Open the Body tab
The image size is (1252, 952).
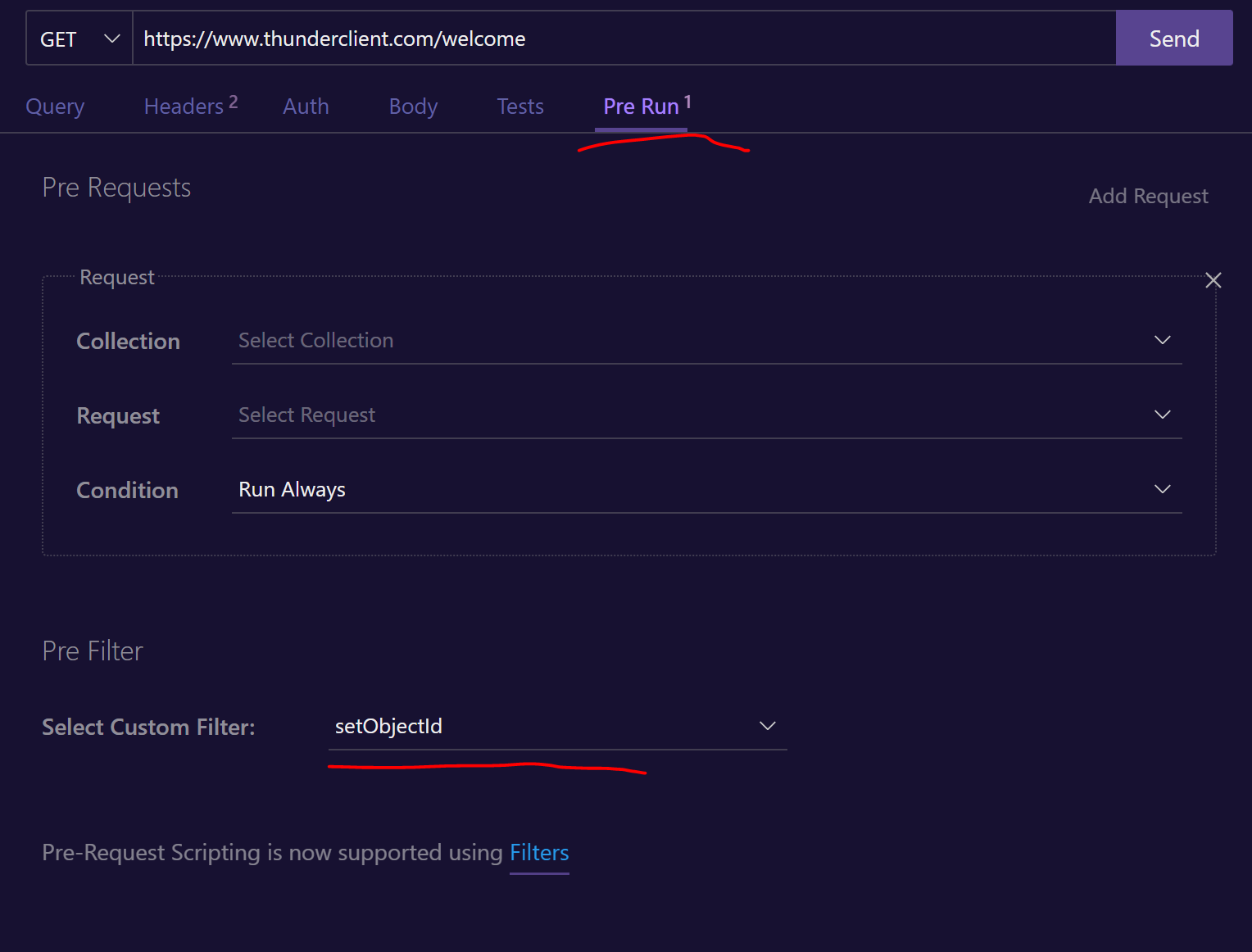tap(413, 107)
